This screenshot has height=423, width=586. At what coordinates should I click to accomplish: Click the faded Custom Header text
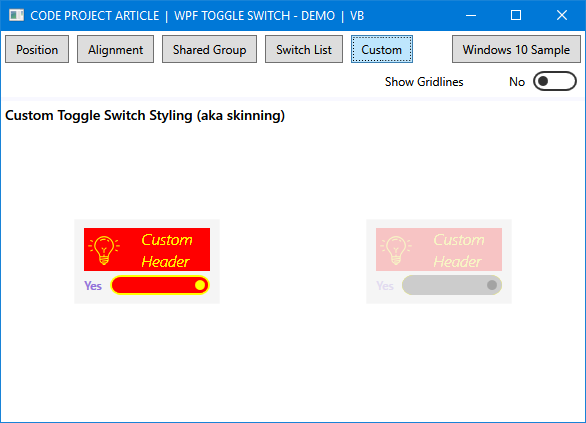[x=459, y=250]
